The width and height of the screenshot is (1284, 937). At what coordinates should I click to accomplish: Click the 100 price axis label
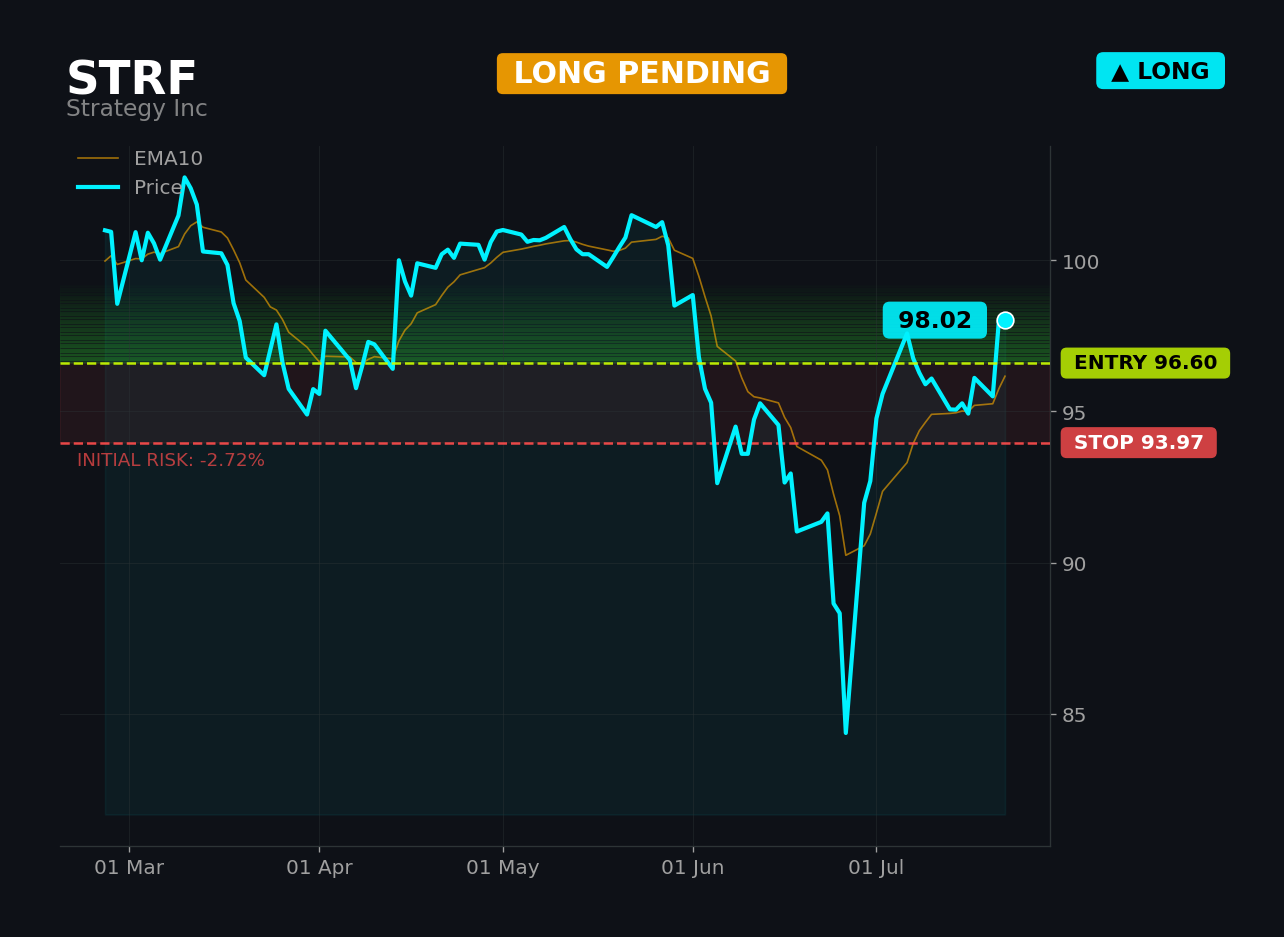(1080, 262)
